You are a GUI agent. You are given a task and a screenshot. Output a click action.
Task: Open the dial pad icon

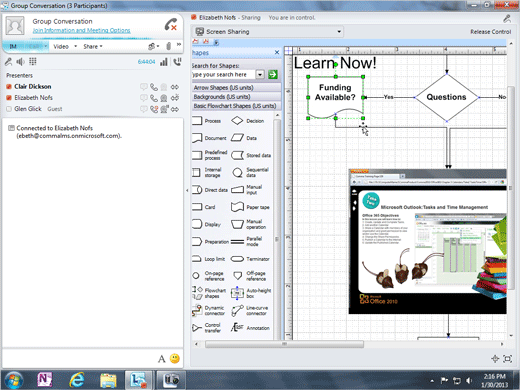pyautogui.click(x=33, y=61)
